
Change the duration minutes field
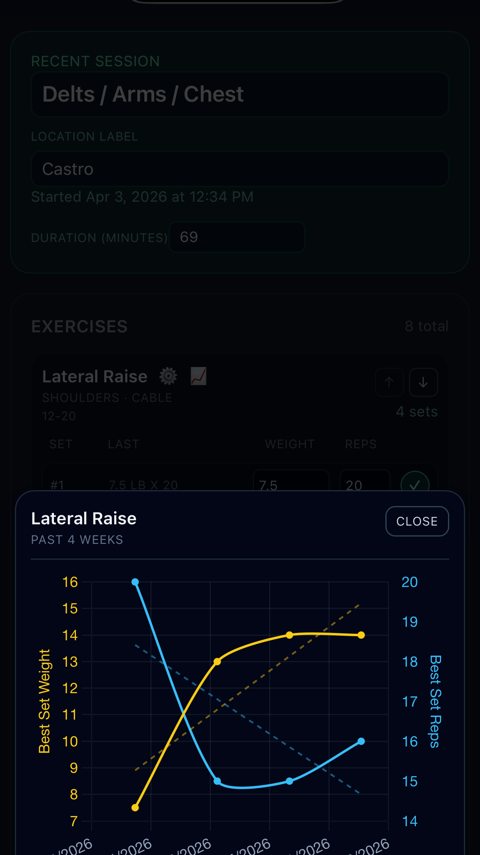pyautogui.click(x=237, y=237)
